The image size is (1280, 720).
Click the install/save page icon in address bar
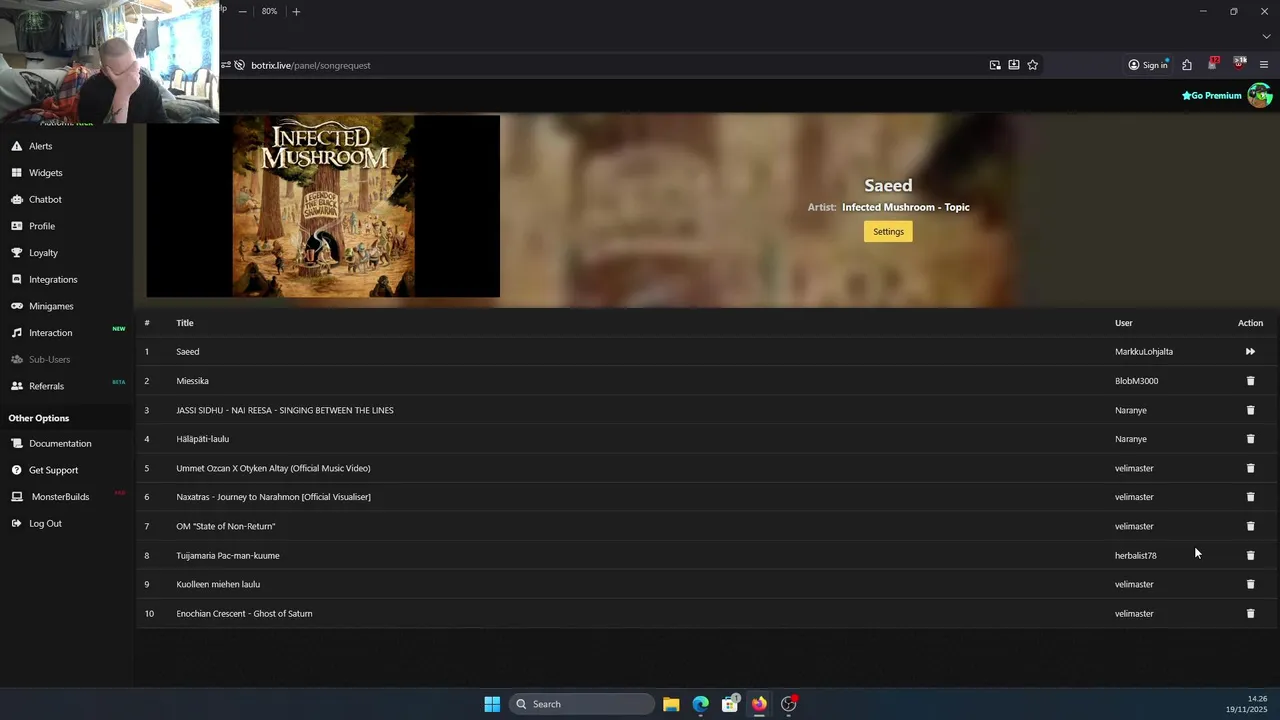(x=1013, y=65)
